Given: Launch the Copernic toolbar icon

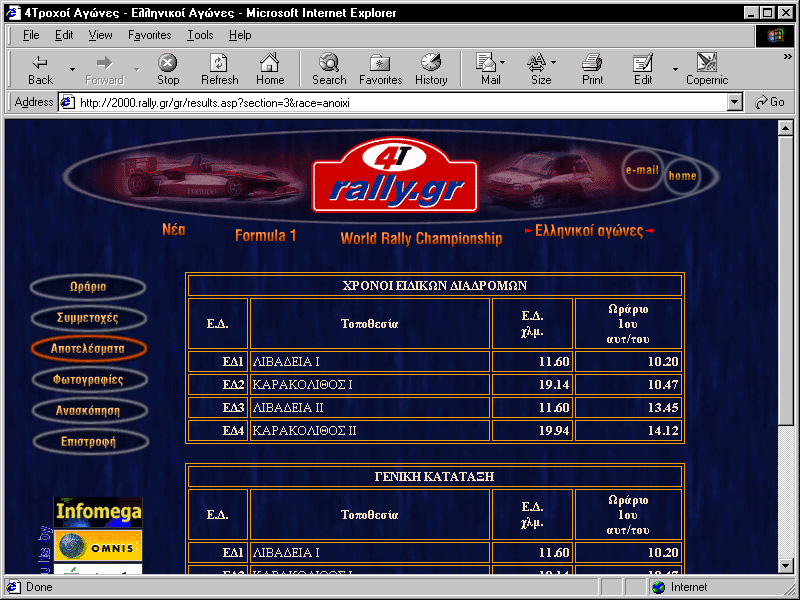Looking at the screenshot, I should [x=707, y=62].
